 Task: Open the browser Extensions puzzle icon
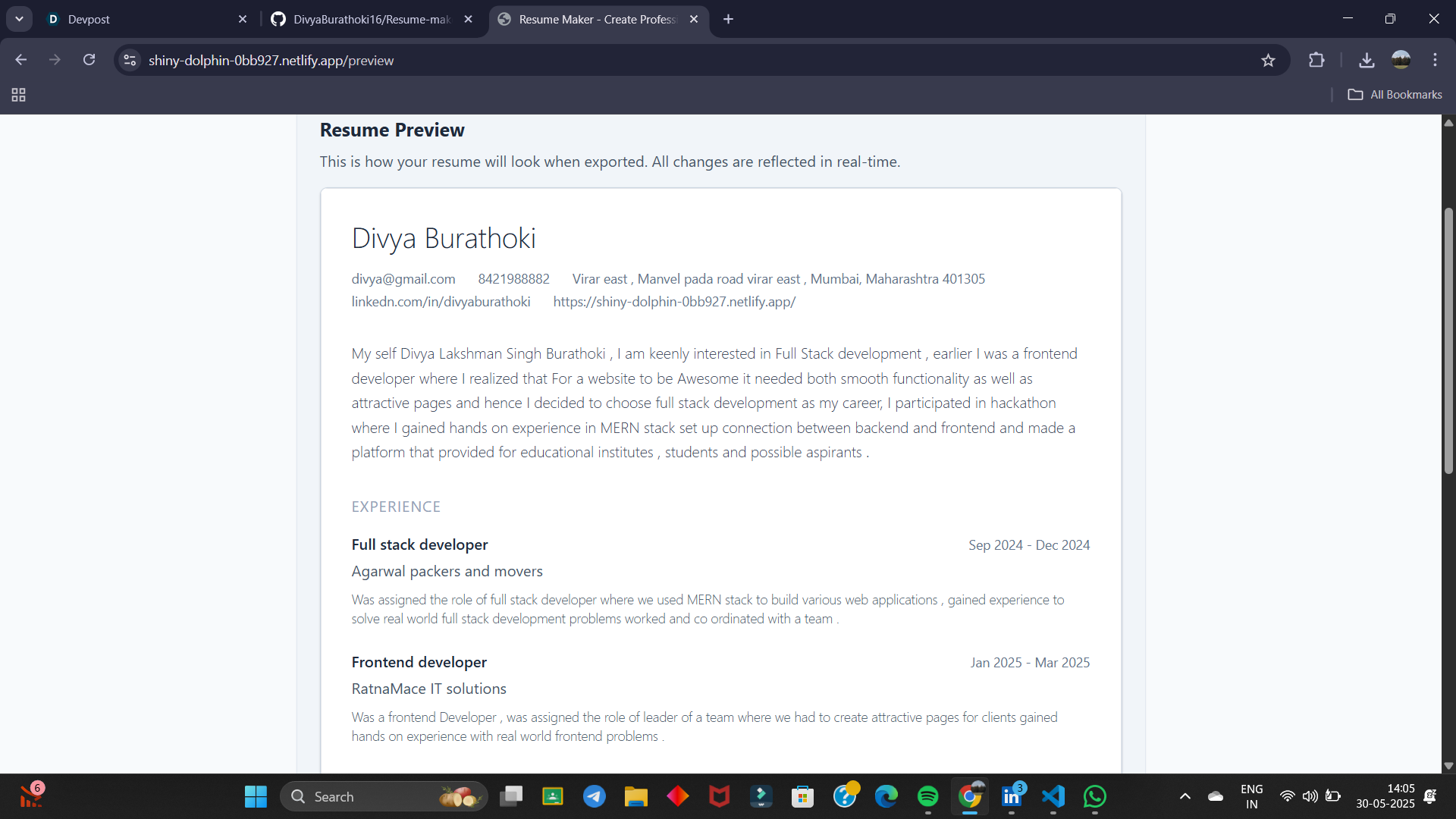point(1316,61)
